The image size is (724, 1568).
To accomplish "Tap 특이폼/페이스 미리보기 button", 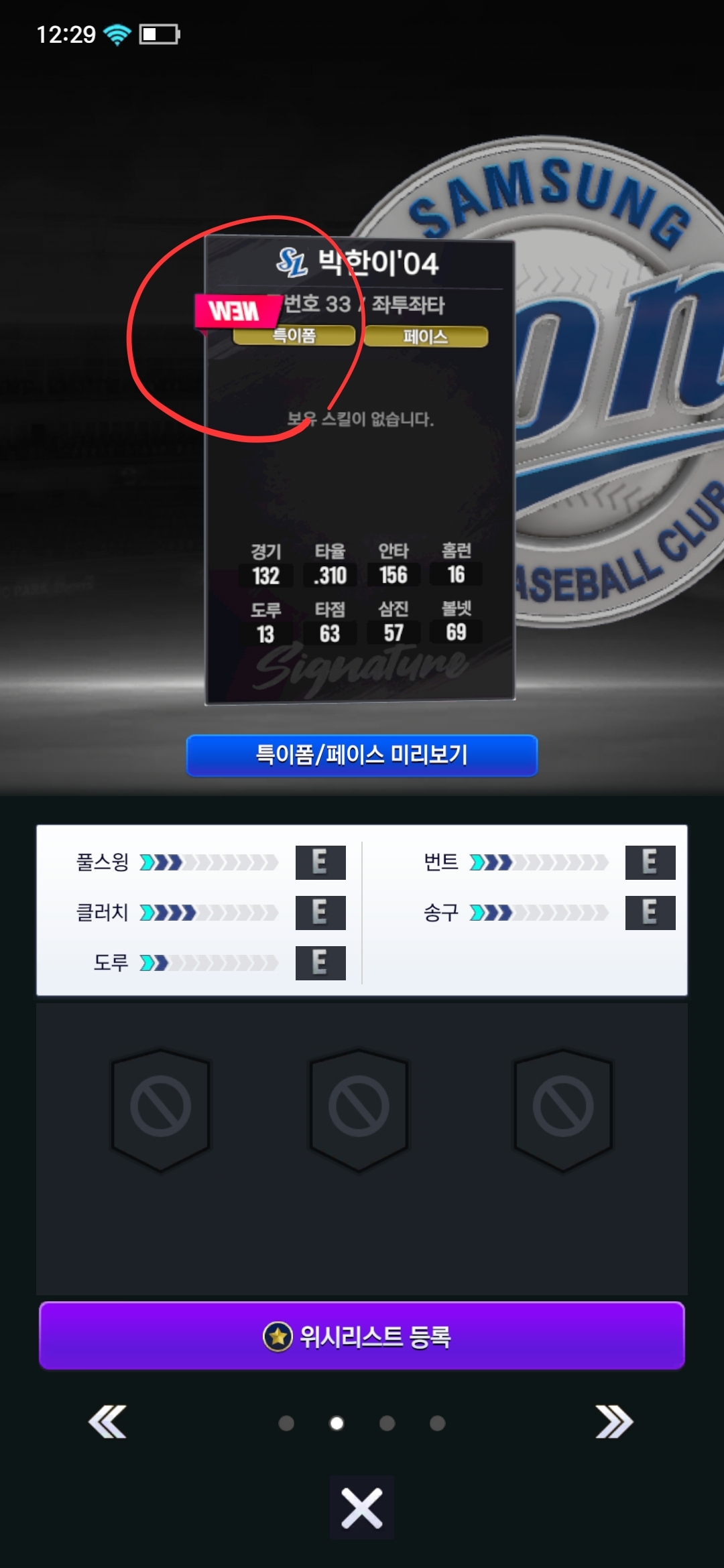I will [362, 755].
